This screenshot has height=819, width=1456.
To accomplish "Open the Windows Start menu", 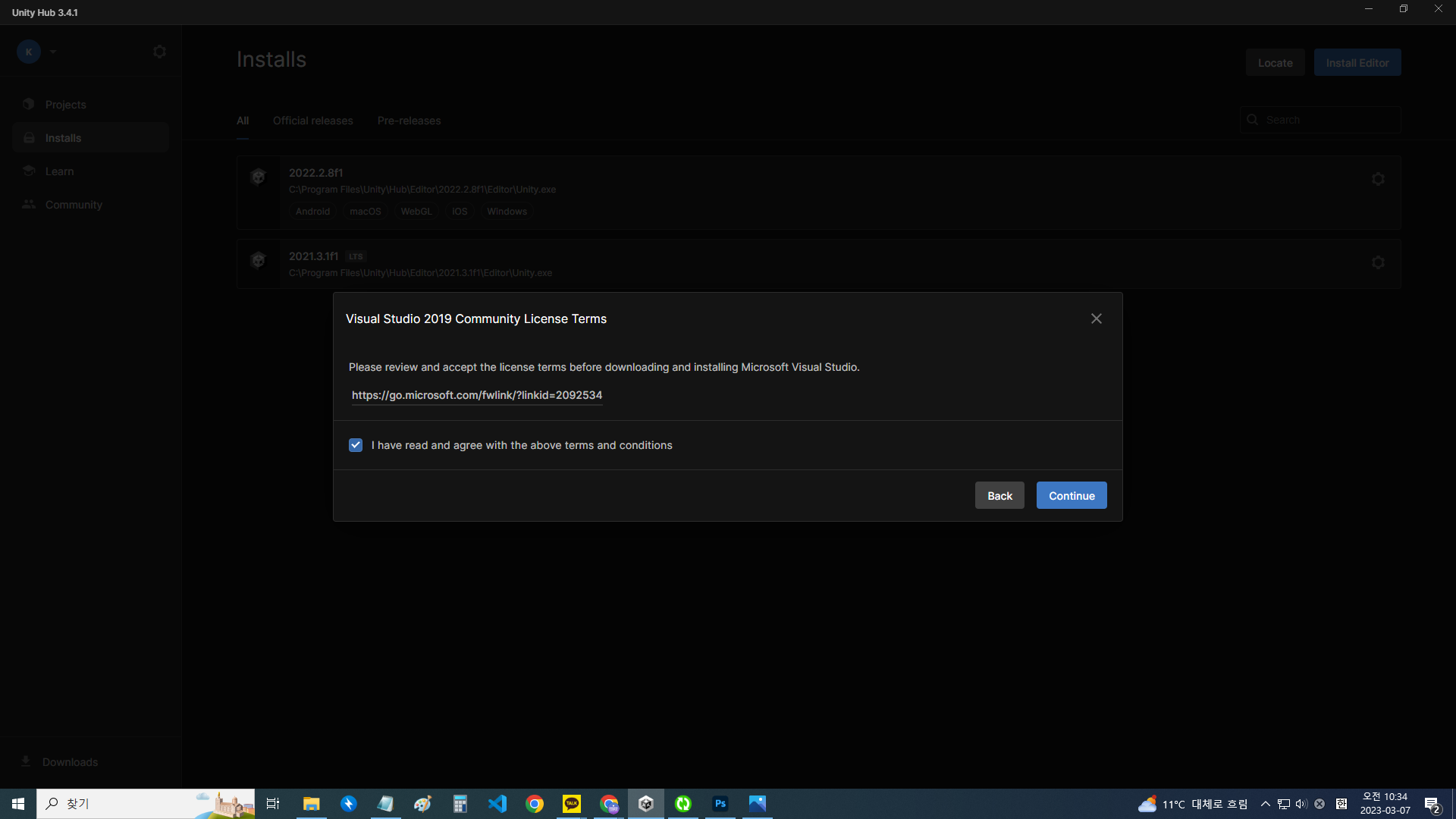I will tap(18, 804).
